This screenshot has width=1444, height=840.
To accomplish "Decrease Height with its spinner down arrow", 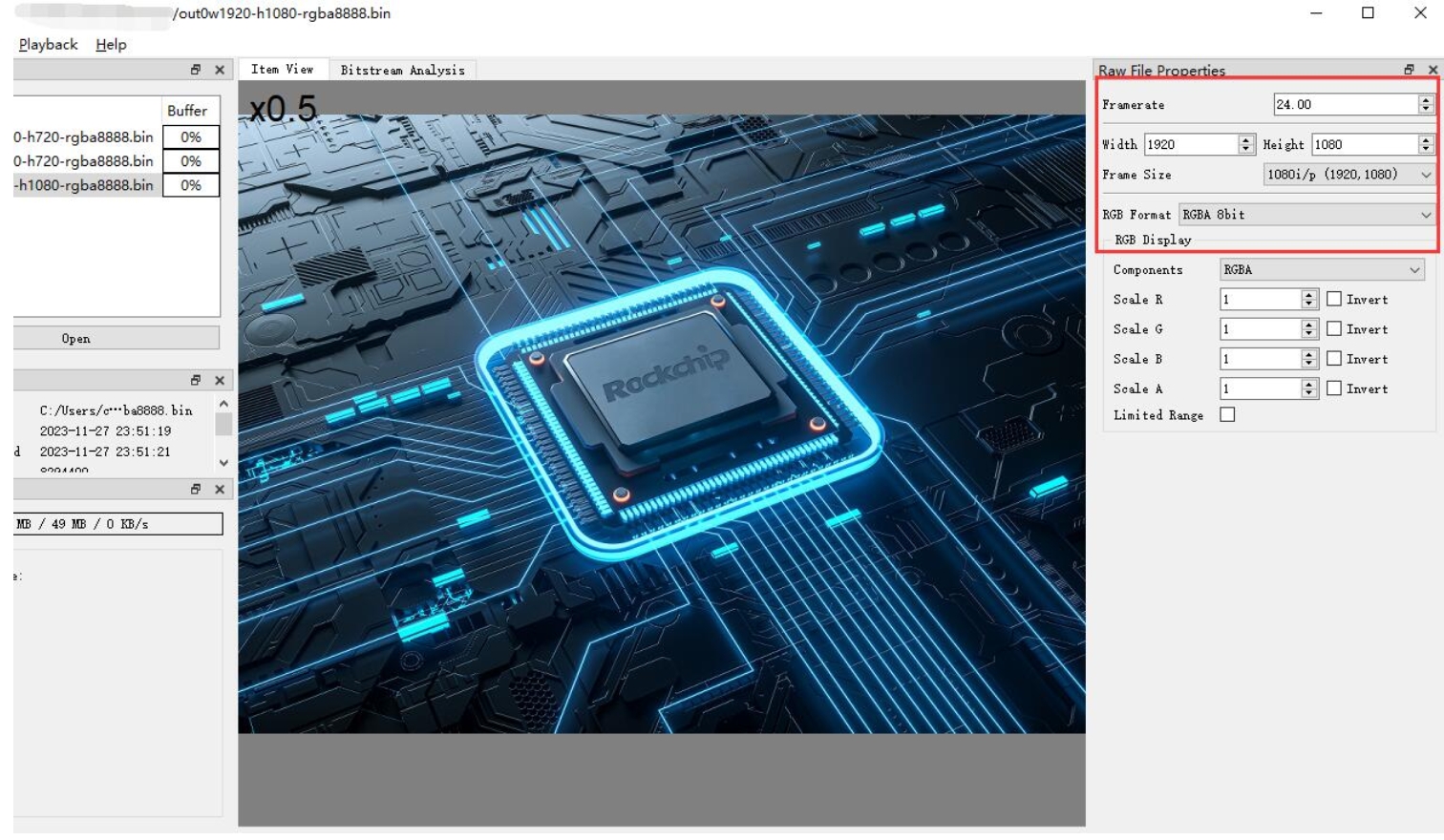I will point(1426,149).
